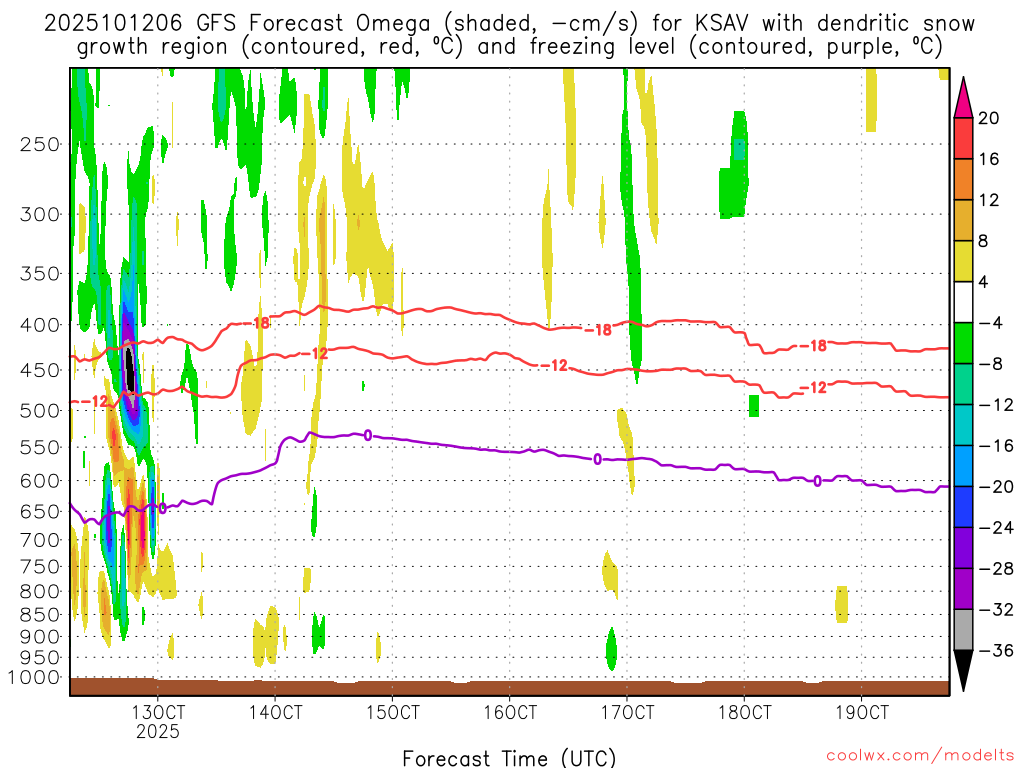1024x768 pixels.
Task: Click the -18 contour label near 185CT
Action: [x=813, y=345]
